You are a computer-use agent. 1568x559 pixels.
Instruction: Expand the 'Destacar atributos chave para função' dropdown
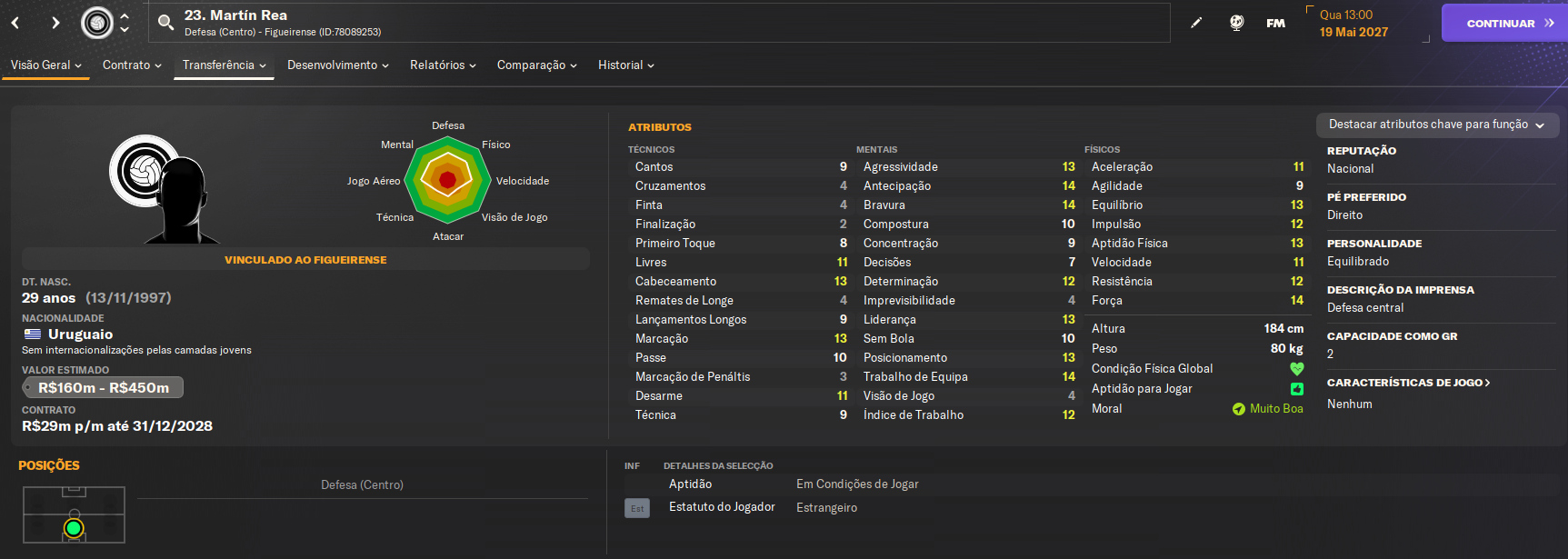click(1437, 125)
